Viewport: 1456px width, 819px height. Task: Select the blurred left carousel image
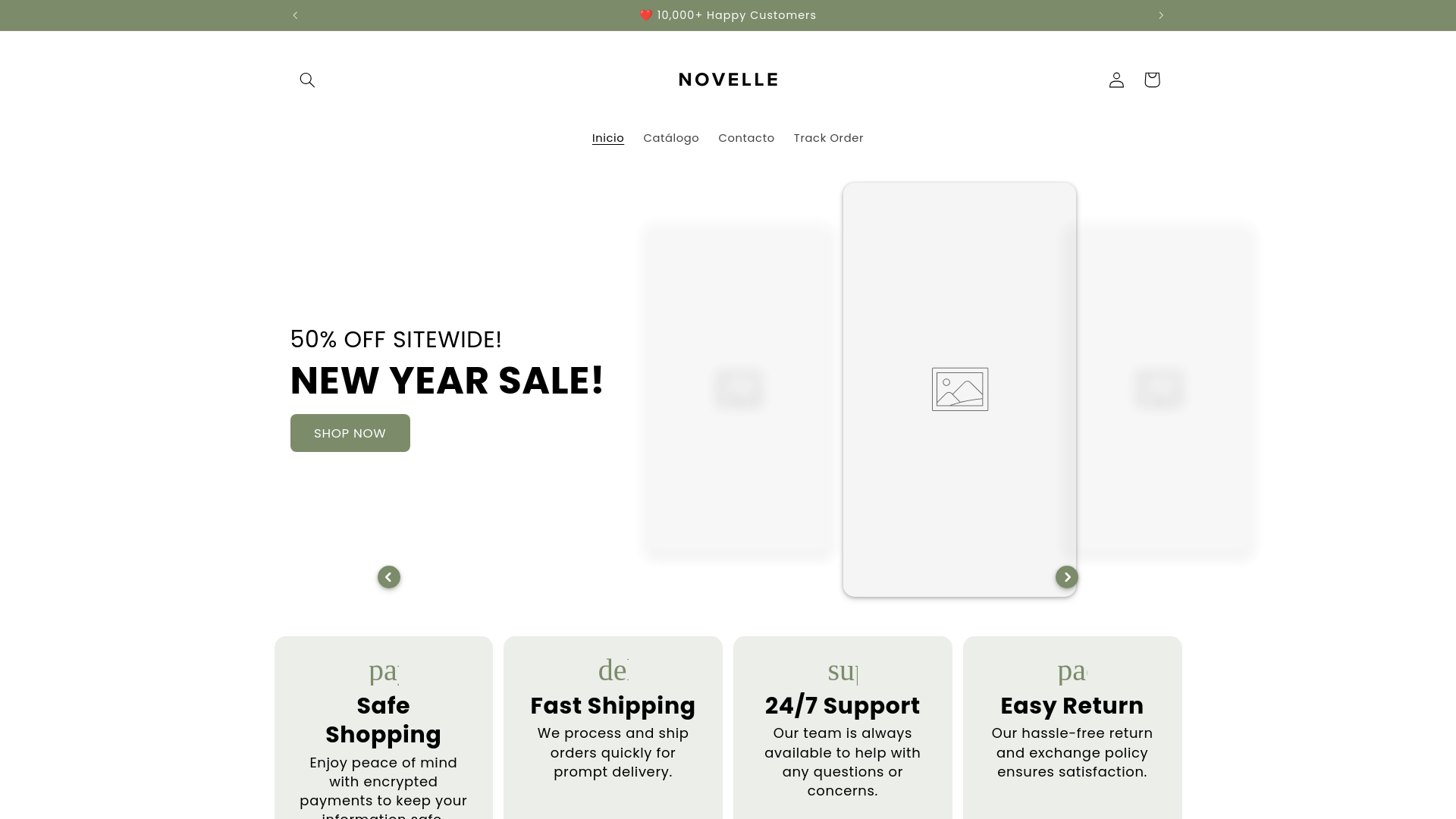739,390
